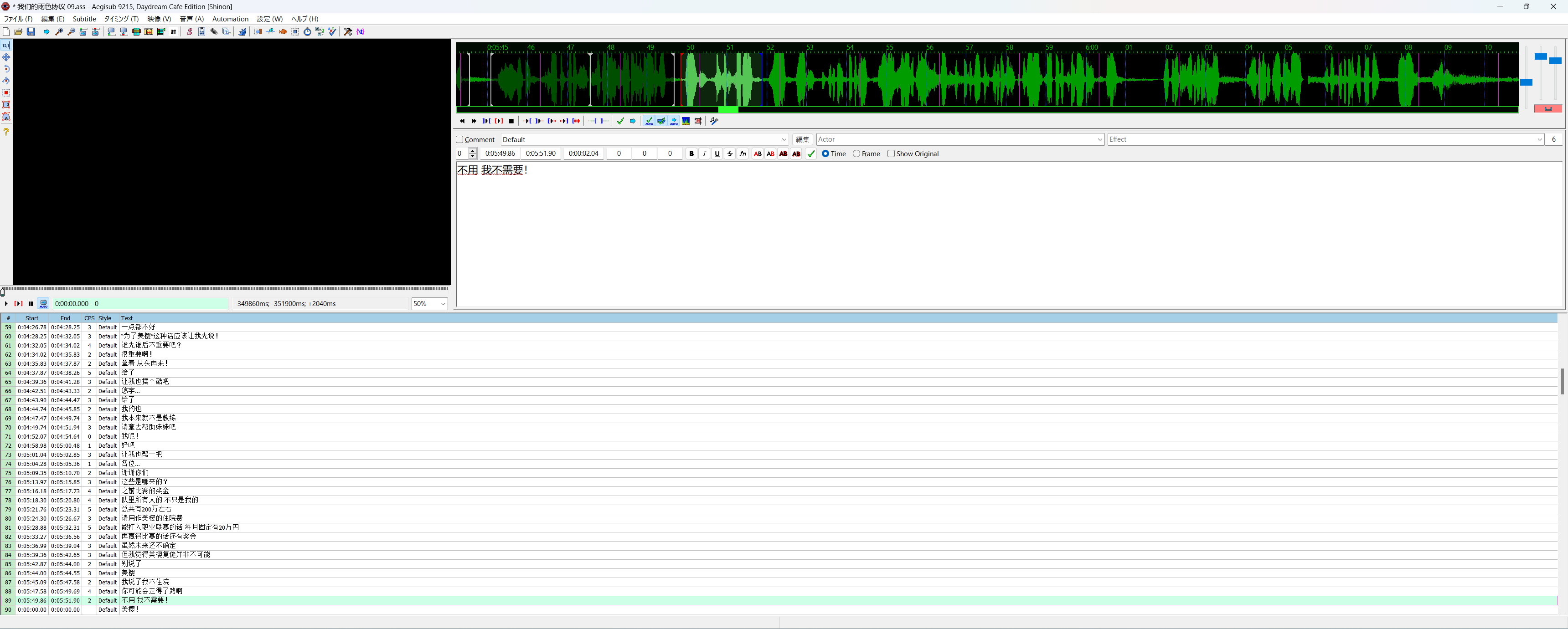This screenshot has width=1568, height=629.
Task: Play video from the video control bar
Action: (x=6, y=303)
